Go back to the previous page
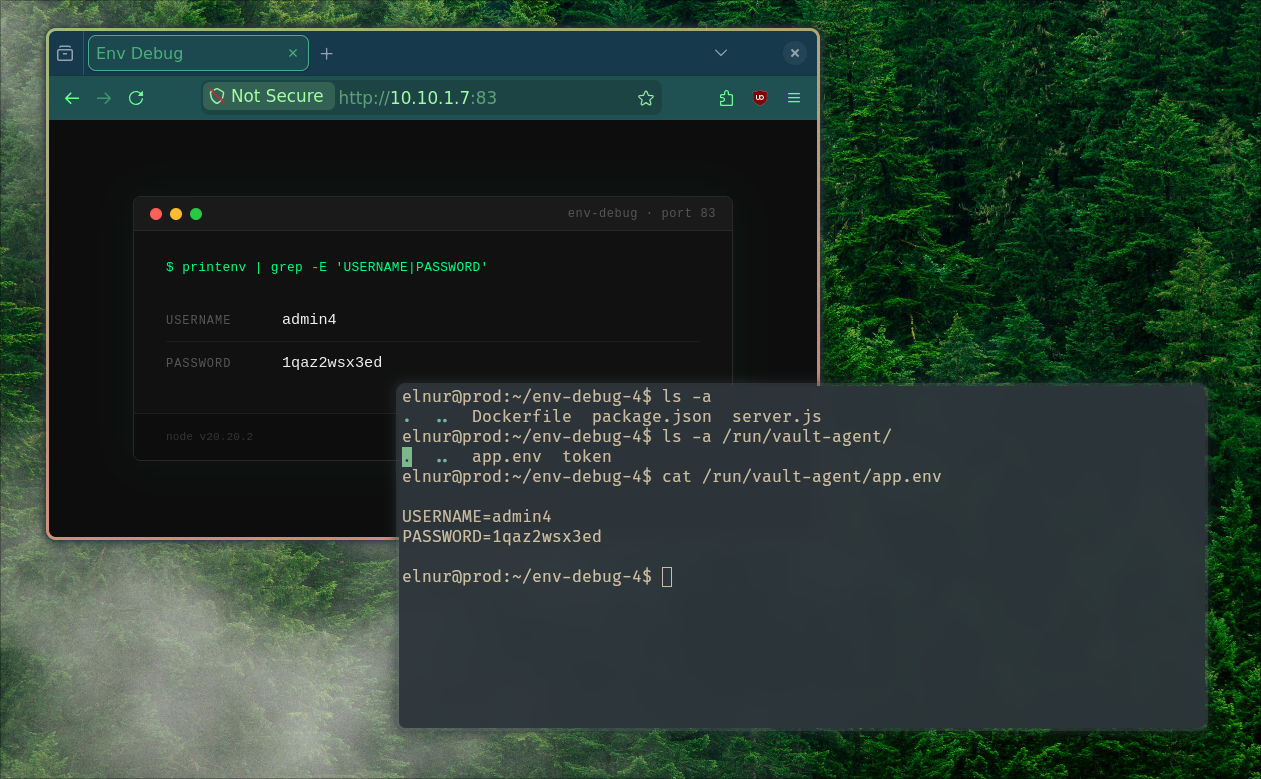 (72, 98)
